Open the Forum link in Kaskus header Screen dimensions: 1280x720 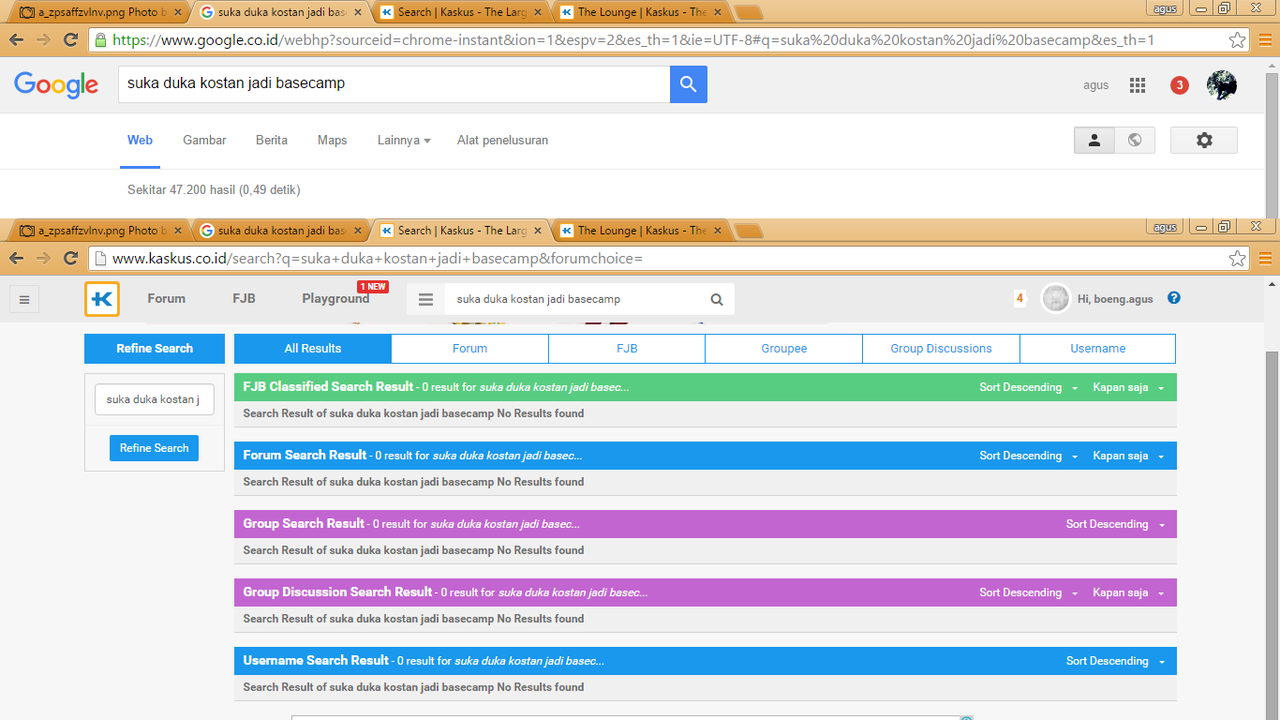coord(166,298)
